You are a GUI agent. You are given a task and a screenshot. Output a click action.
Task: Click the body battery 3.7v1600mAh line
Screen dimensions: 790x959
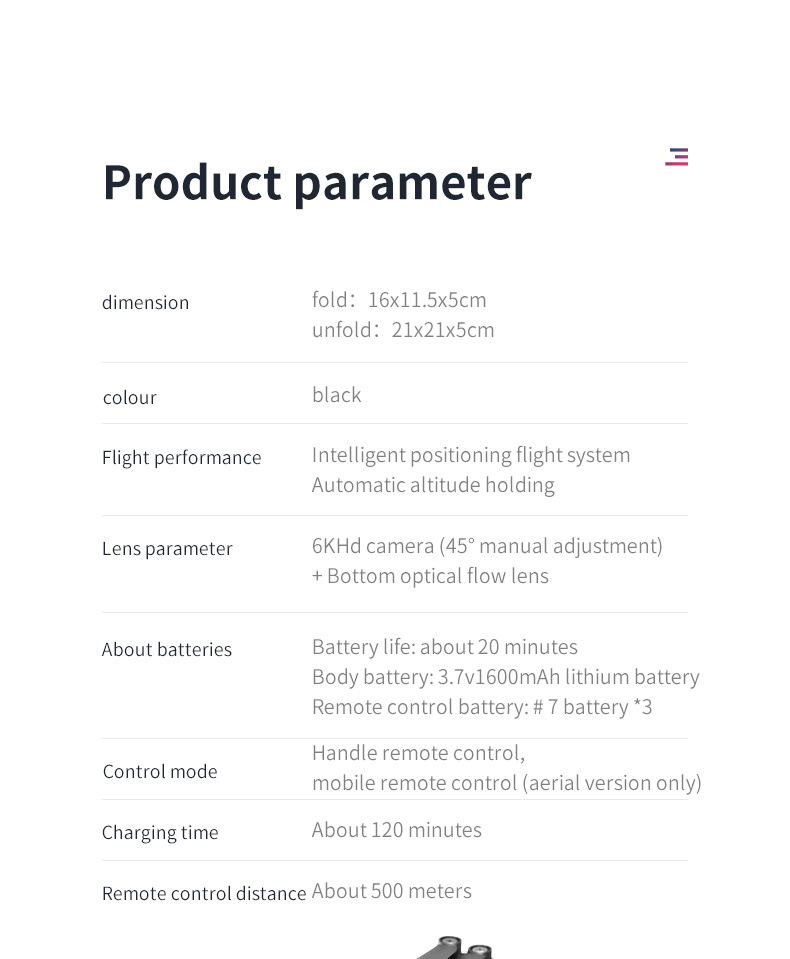click(x=505, y=677)
